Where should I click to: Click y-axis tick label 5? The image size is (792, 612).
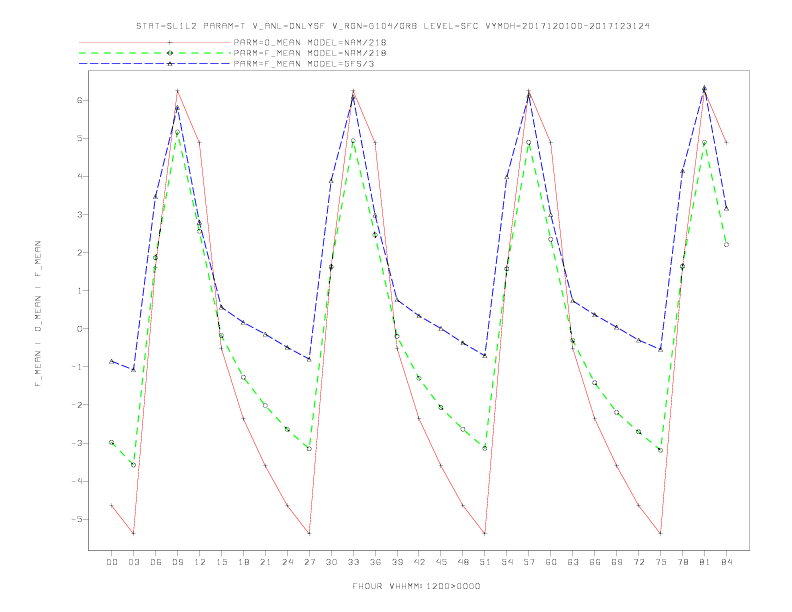point(79,138)
